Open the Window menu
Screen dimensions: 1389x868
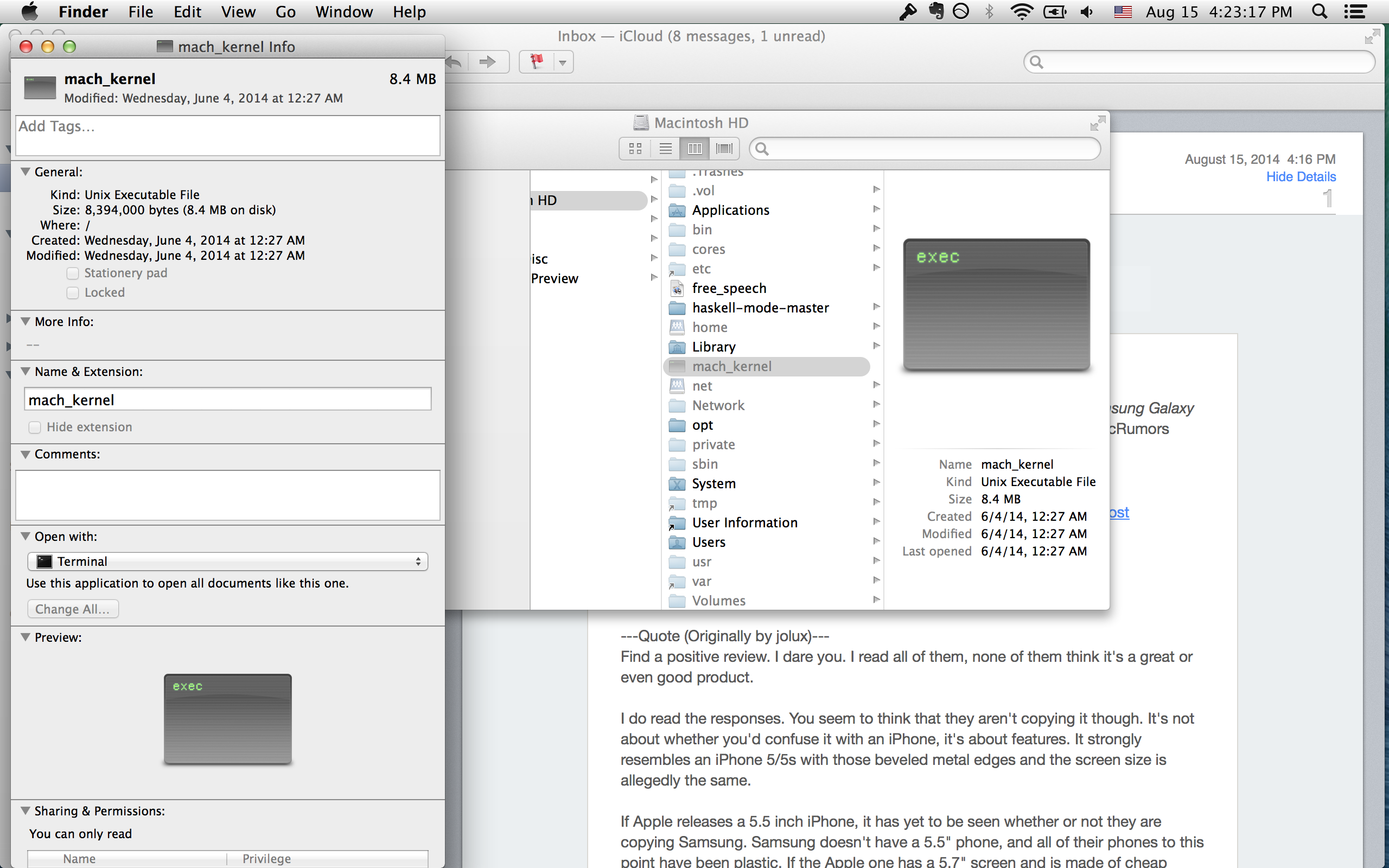pyautogui.click(x=344, y=11)
